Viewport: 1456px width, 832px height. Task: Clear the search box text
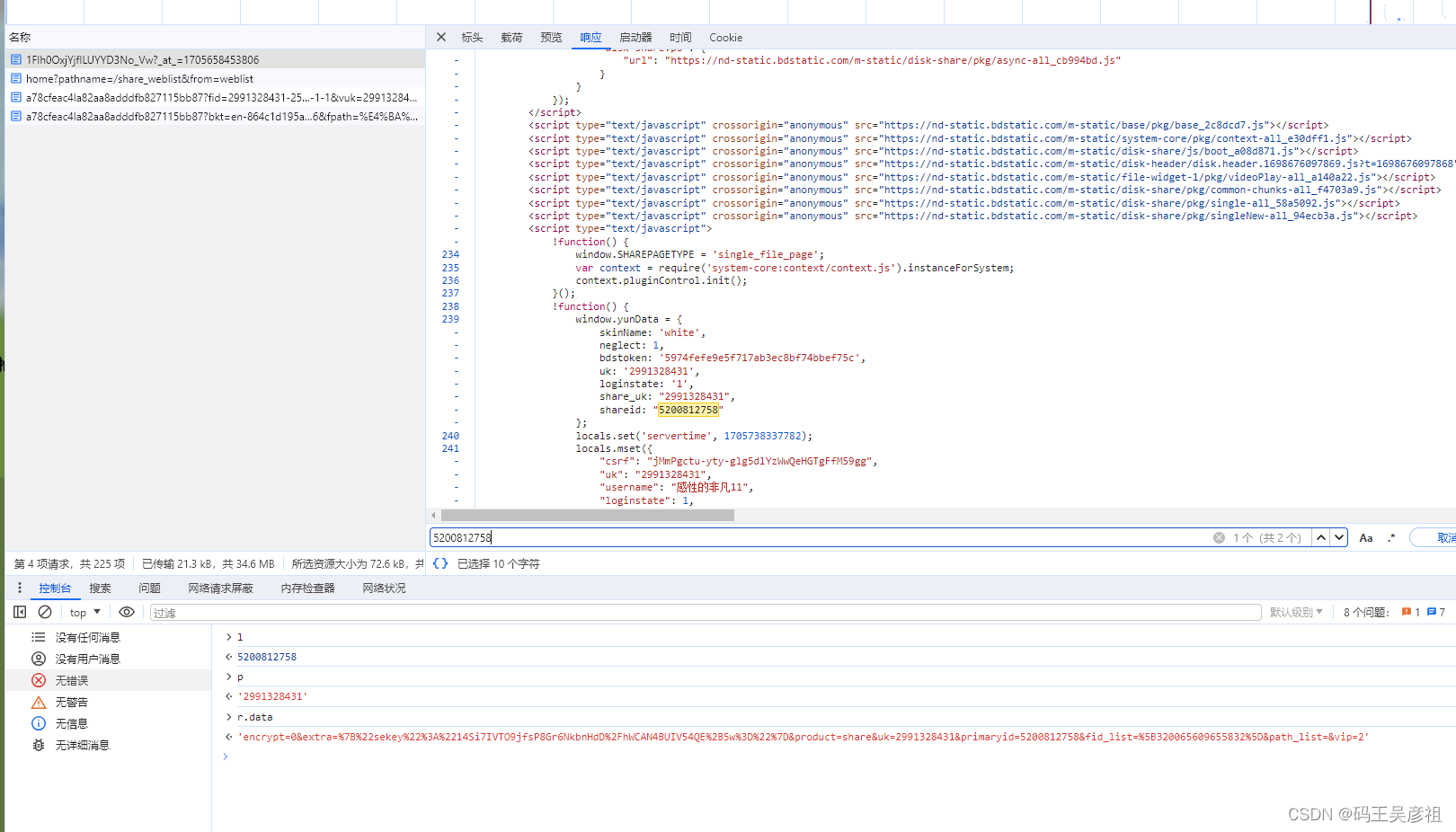(1219, 537)
